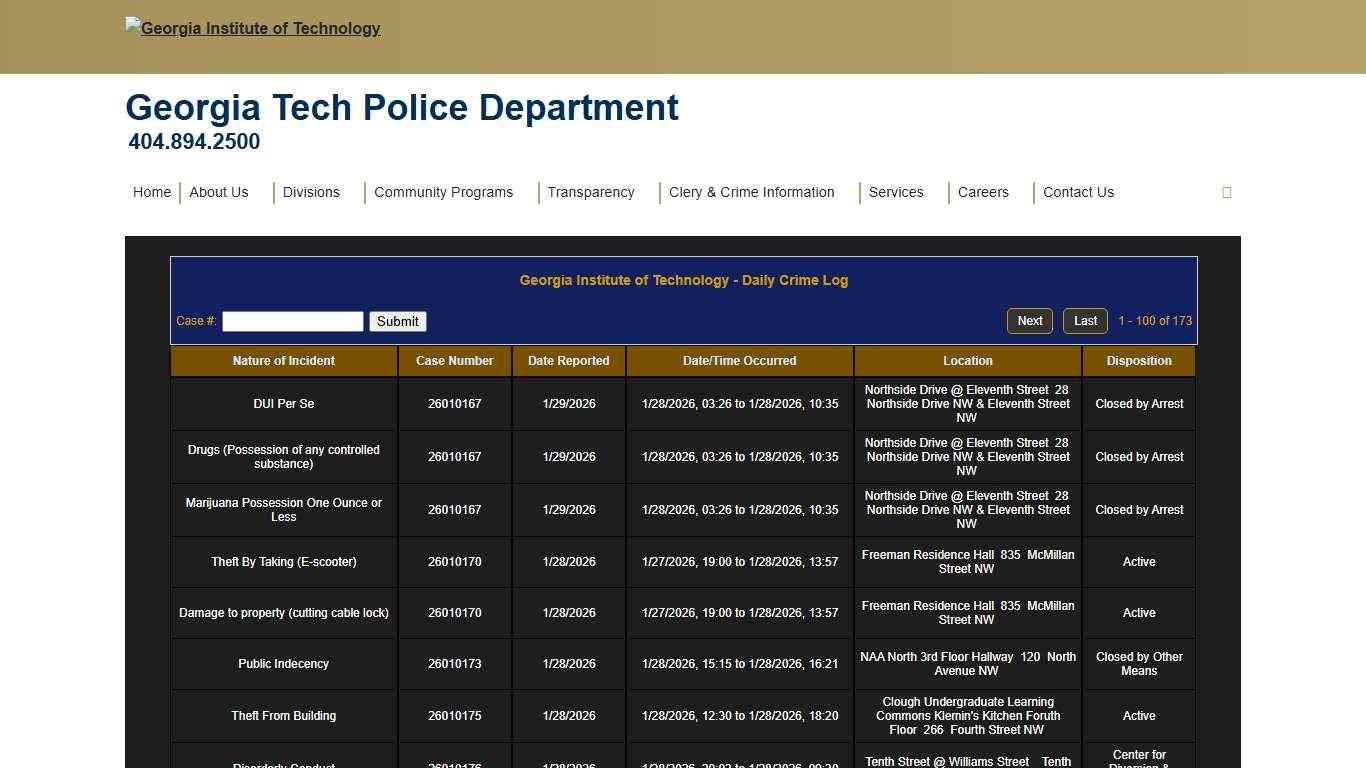Click the Georgia Tech Police Department heading
This screenshot has height=768, width=1366.
(401, 107)
